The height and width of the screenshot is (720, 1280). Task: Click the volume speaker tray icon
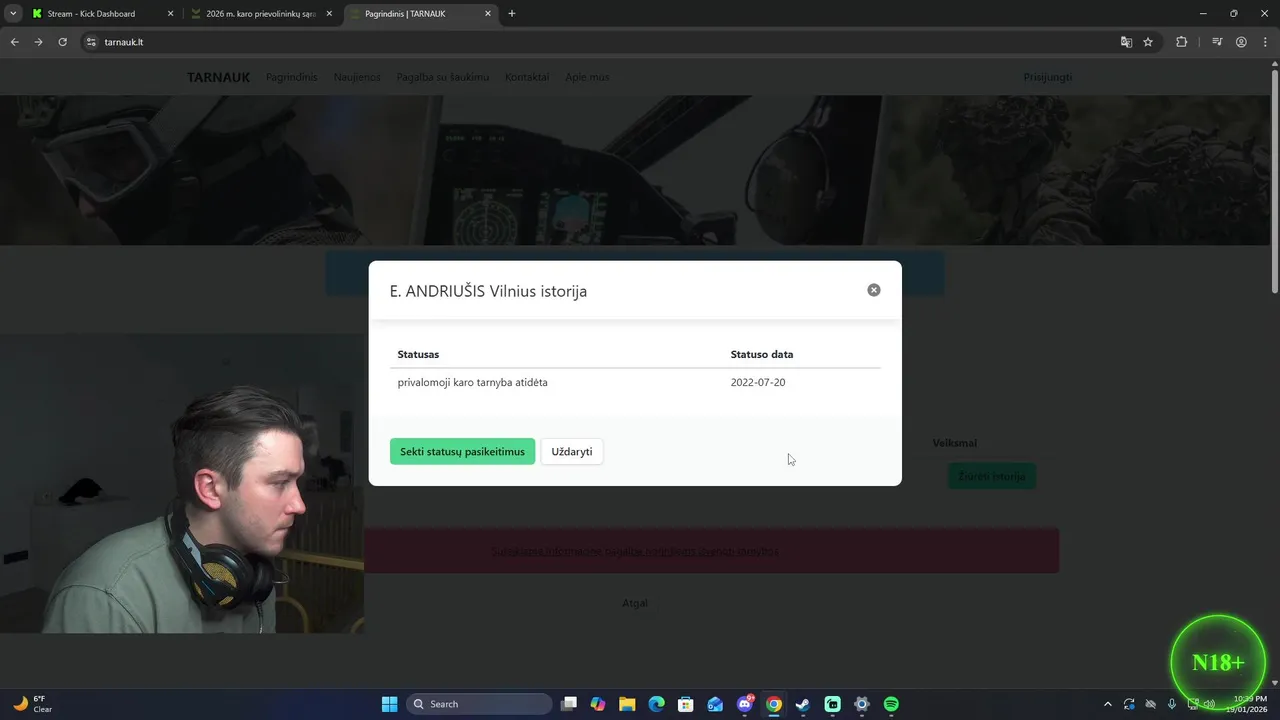coord(1211,704)
